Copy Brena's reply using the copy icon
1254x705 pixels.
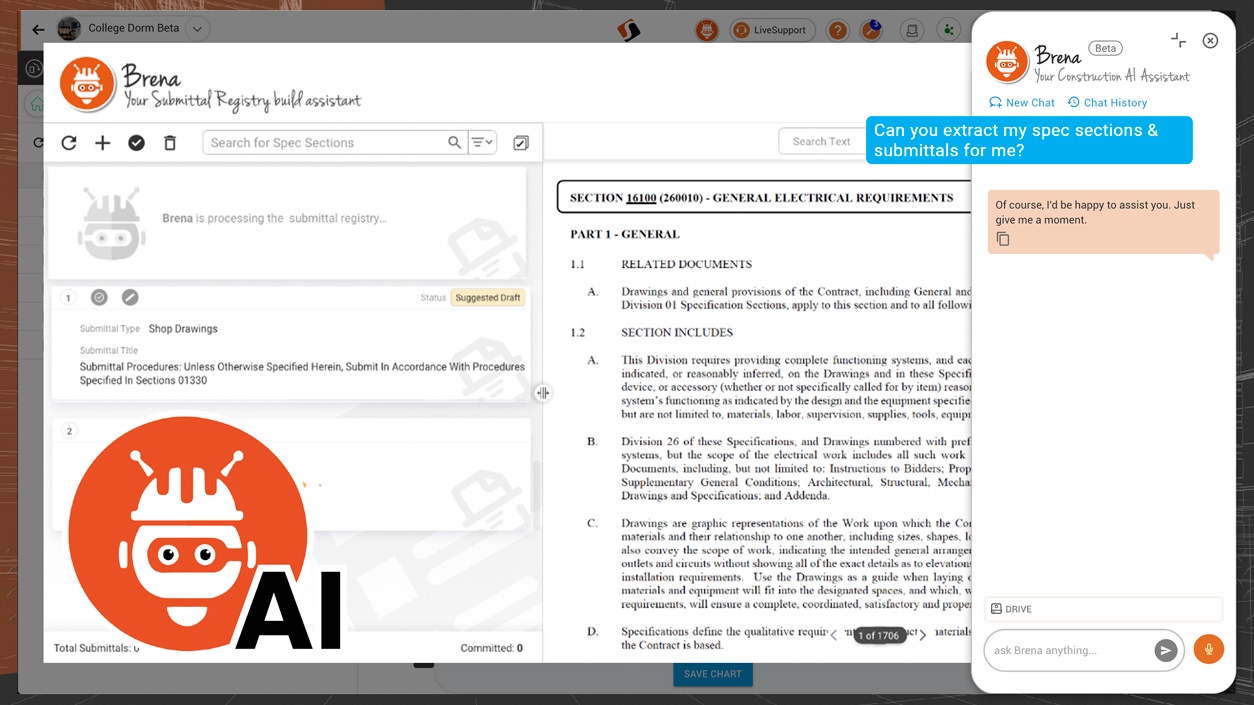tap(1003, 240)
